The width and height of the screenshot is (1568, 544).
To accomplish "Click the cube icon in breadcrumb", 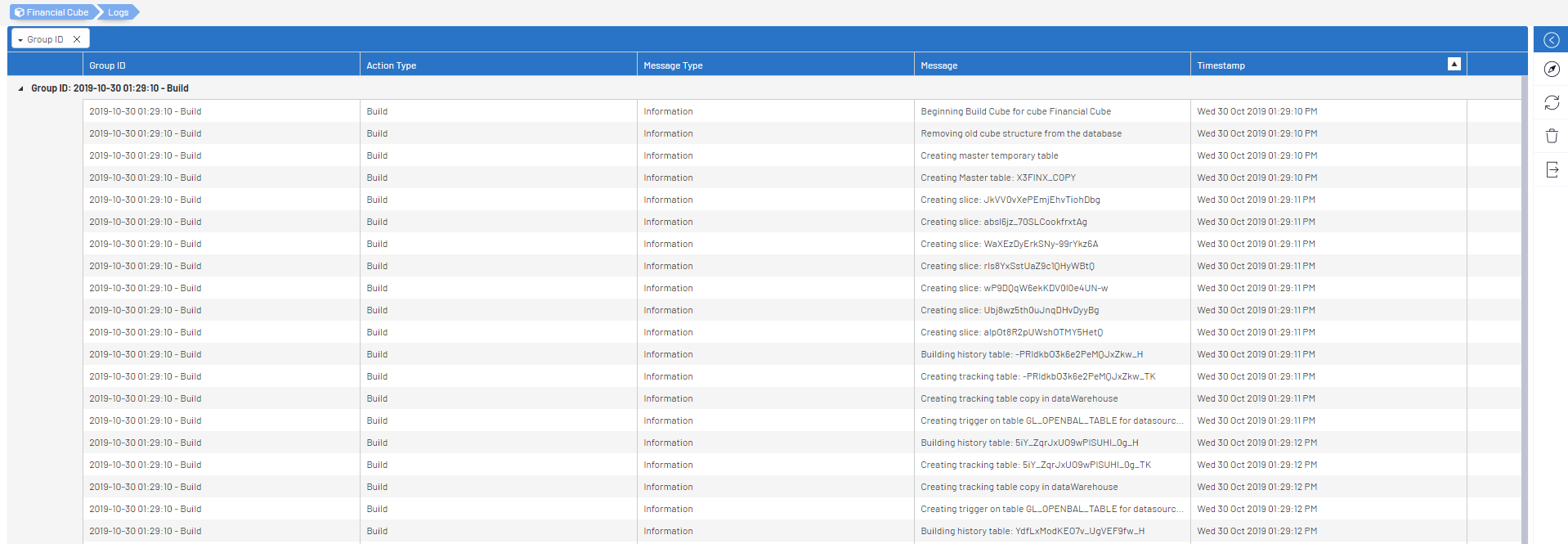I will click(x=20, y=12).
